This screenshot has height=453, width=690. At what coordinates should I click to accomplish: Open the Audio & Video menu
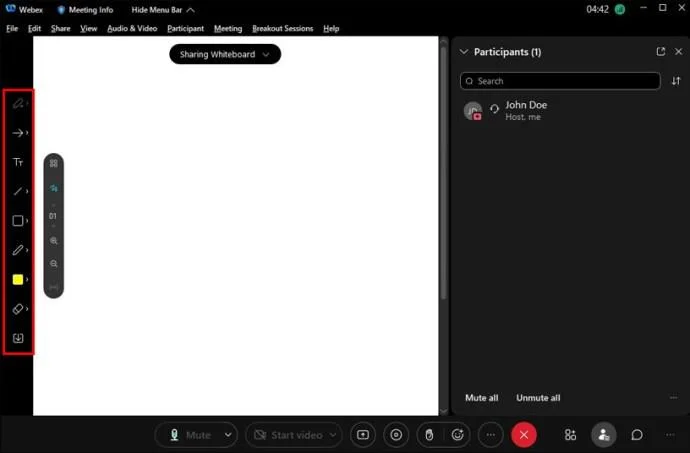132,29
